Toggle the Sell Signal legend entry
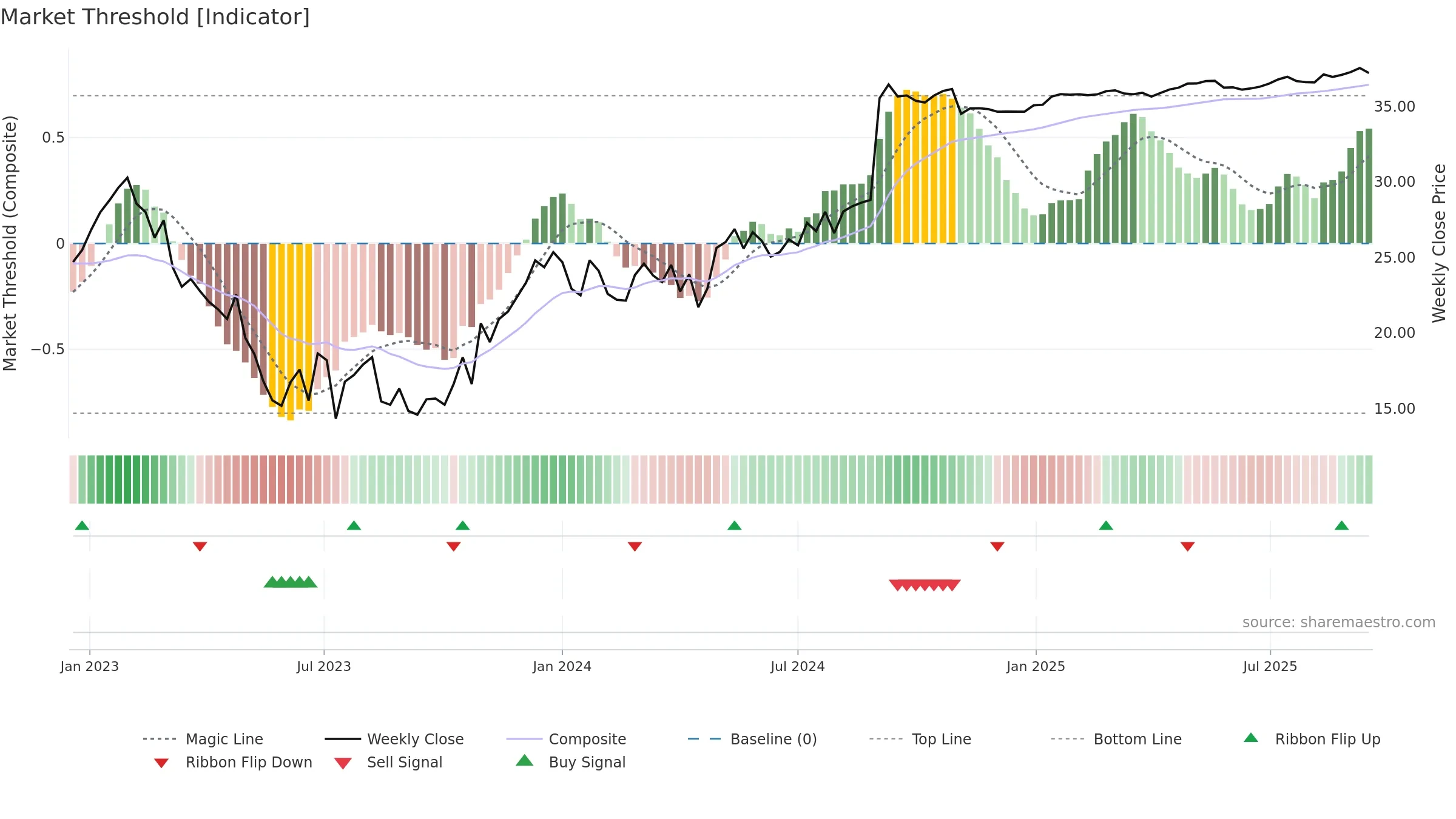The height and width of the screenshot is (819, 1456). pyautogui.click(x=388, y=762)
